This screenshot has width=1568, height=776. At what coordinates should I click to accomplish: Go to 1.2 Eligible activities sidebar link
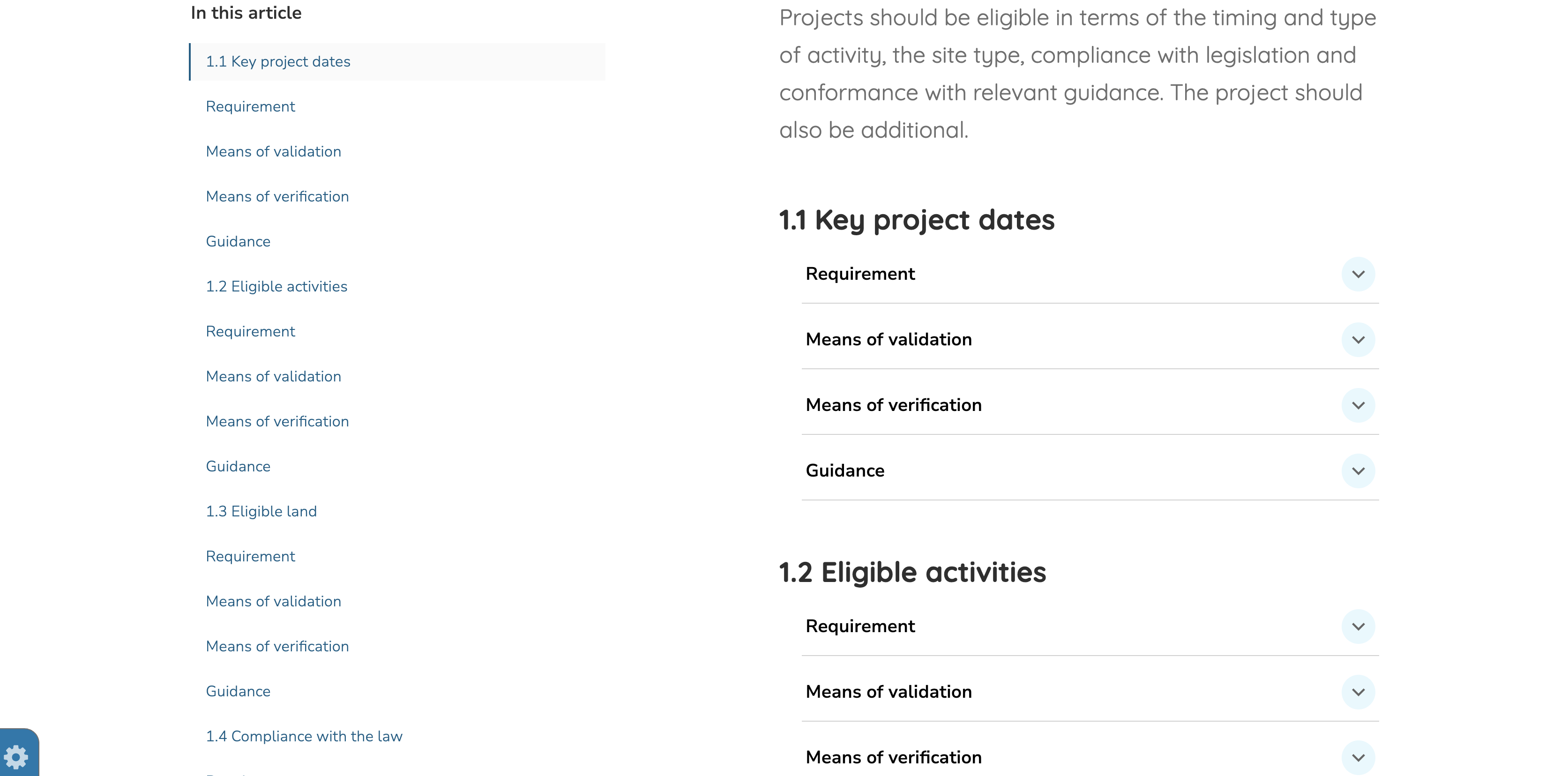pos(276,287)
